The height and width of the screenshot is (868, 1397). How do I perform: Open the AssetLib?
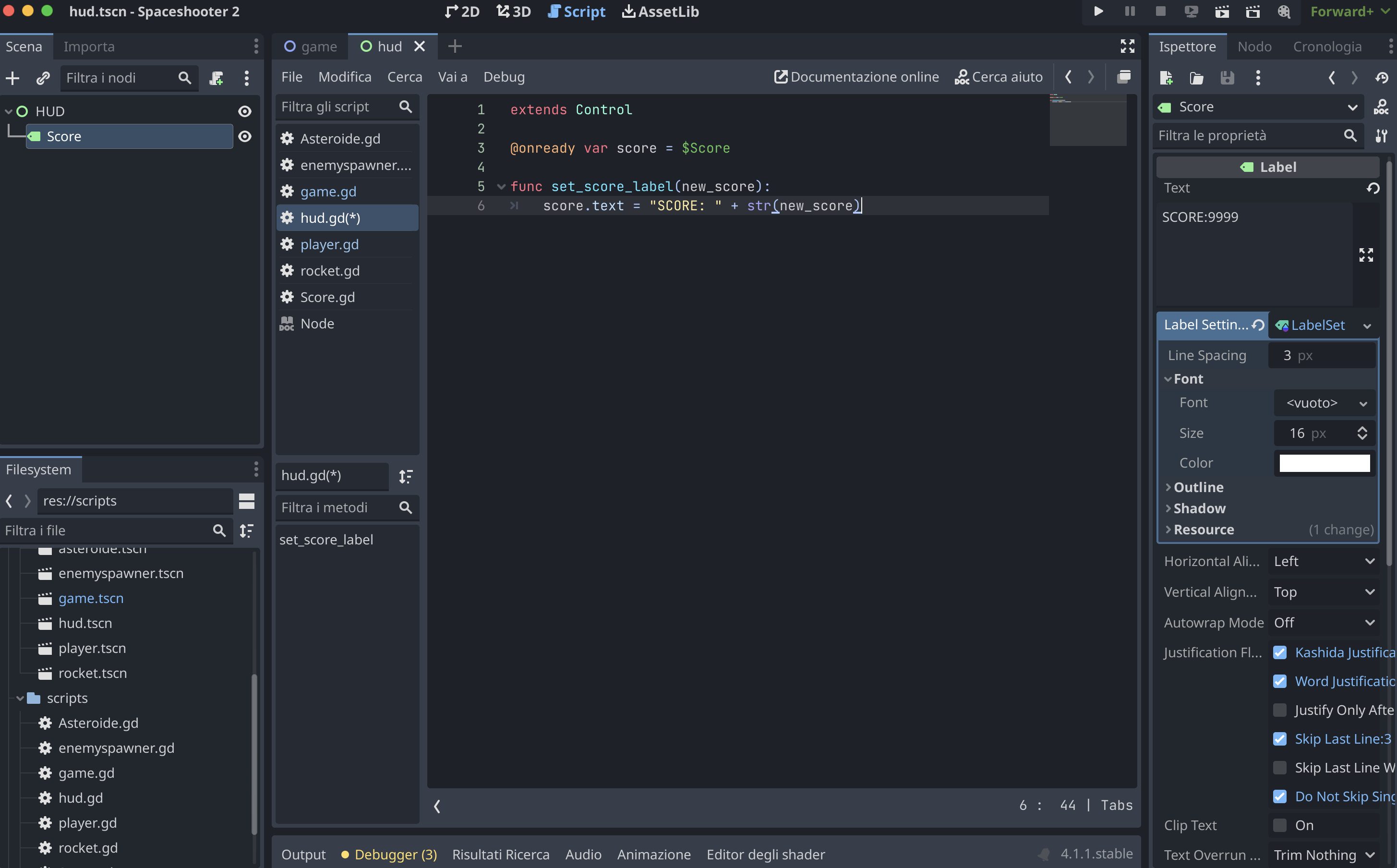click(x=660, y=12)
